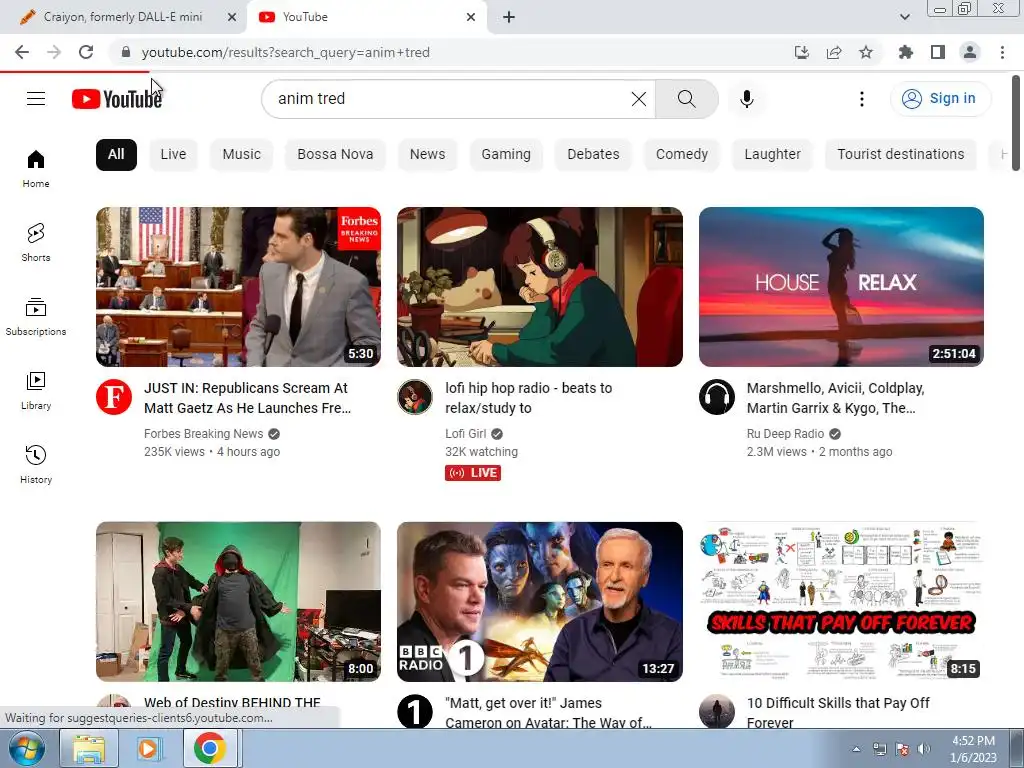This screenshot has height=768, width=1024.
Task: Clear the search box with the X icon
Action: point(639,99)
